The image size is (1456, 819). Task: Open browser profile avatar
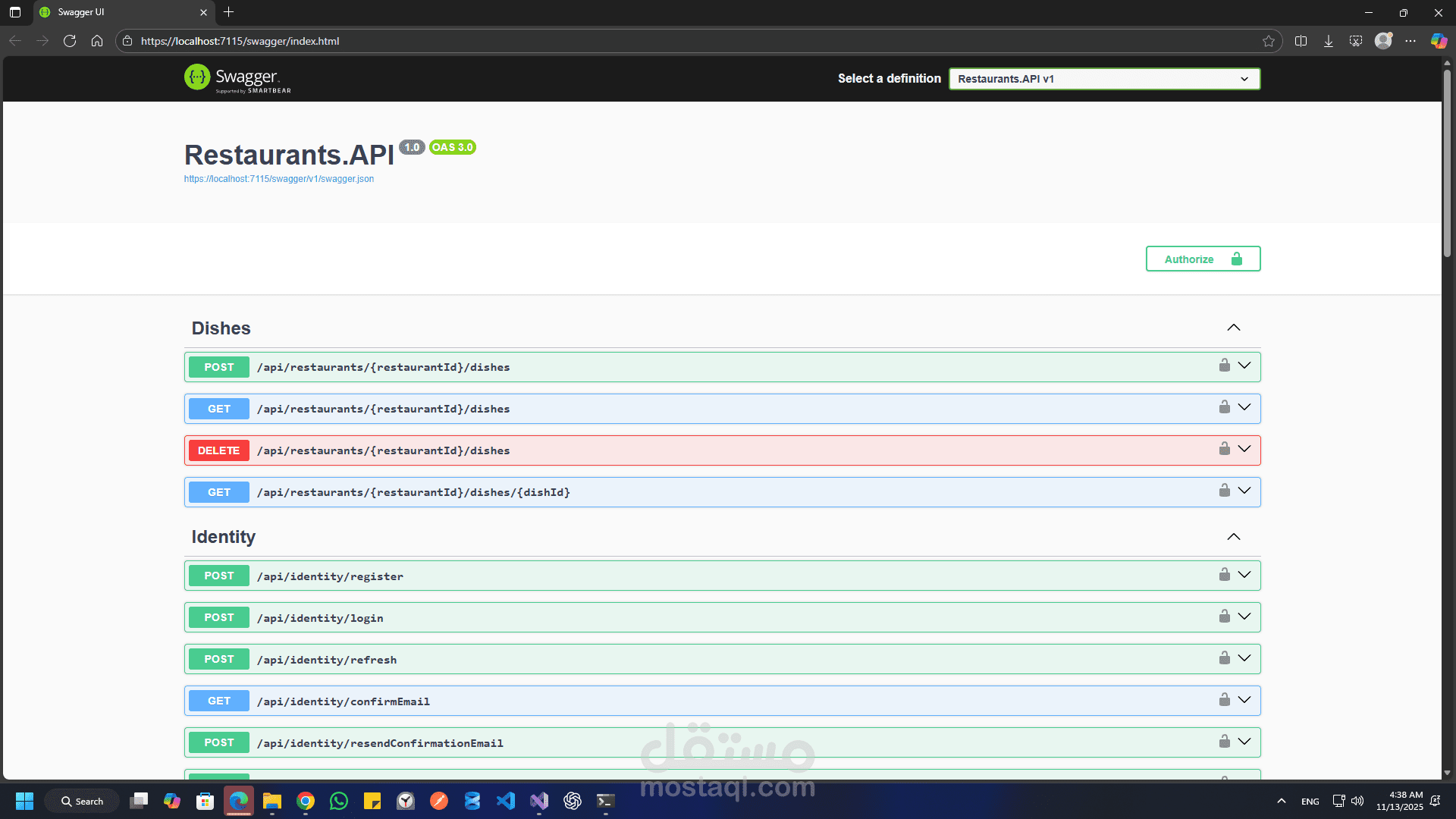coord(1383,41)
